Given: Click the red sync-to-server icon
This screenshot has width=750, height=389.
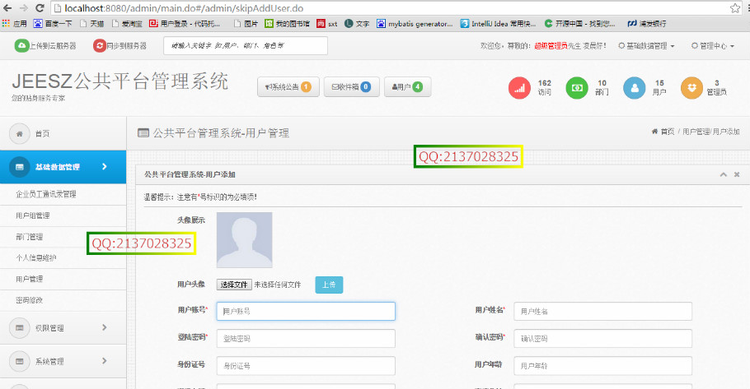Looking at the screenshot, I should pyautogui.click(x=99, y=45).
